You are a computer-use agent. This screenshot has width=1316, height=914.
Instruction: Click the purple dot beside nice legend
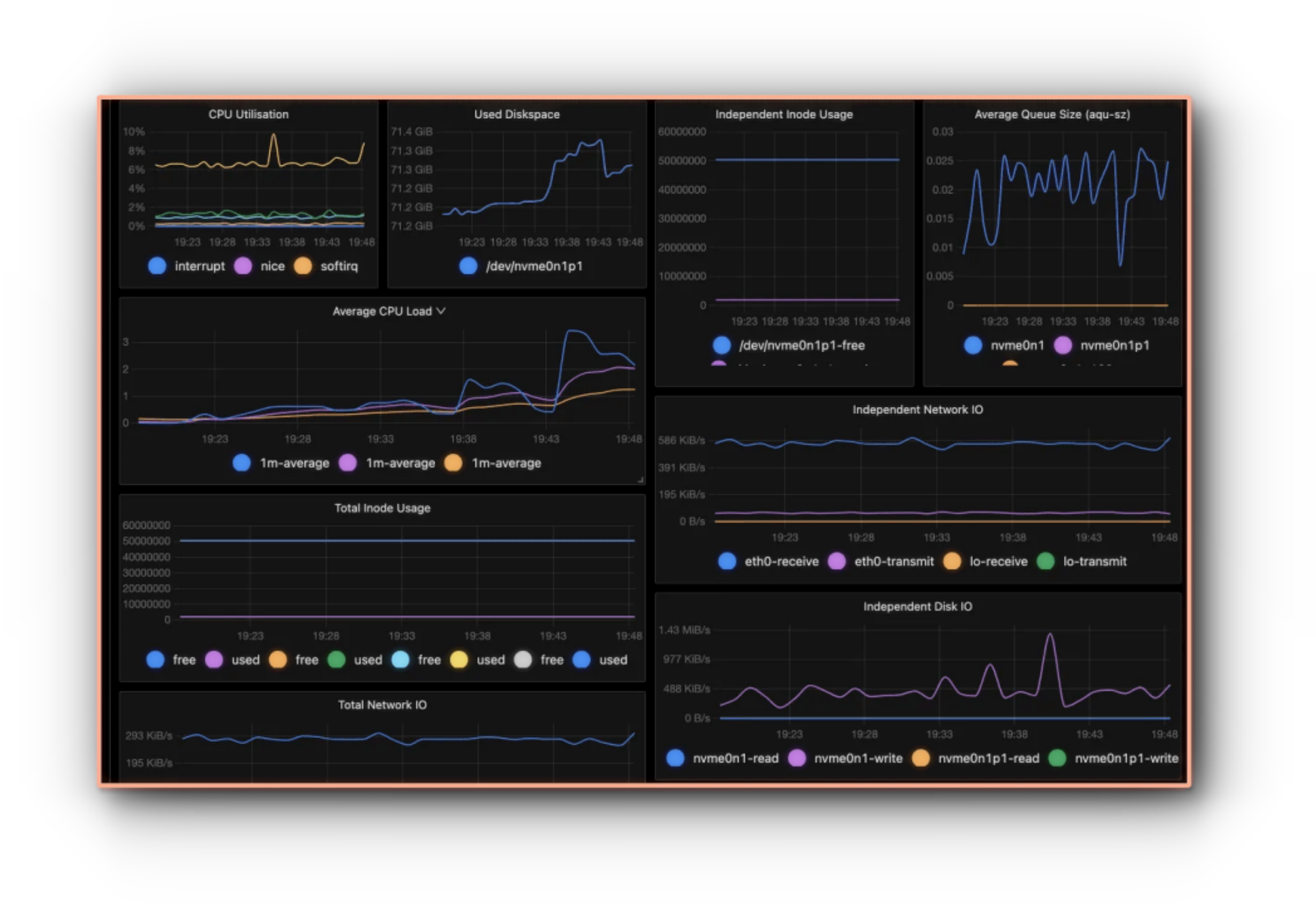click(x=243, y=266)
